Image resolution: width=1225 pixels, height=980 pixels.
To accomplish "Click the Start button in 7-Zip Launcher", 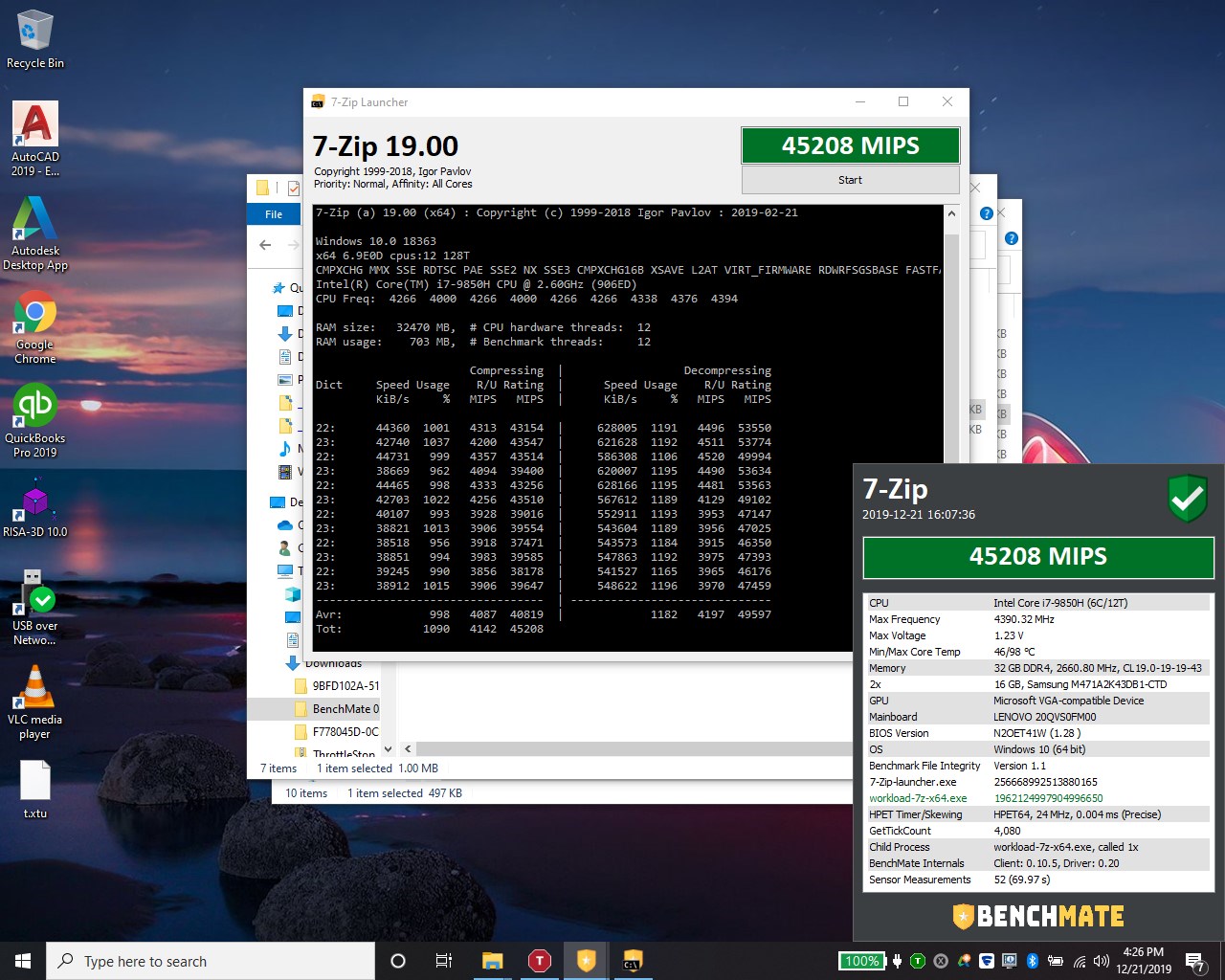I will (x=850, y=180).
